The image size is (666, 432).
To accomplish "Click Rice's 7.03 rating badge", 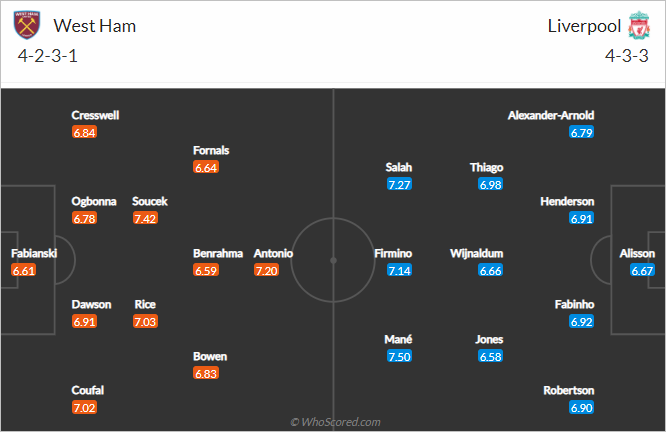I will [145, 322].
